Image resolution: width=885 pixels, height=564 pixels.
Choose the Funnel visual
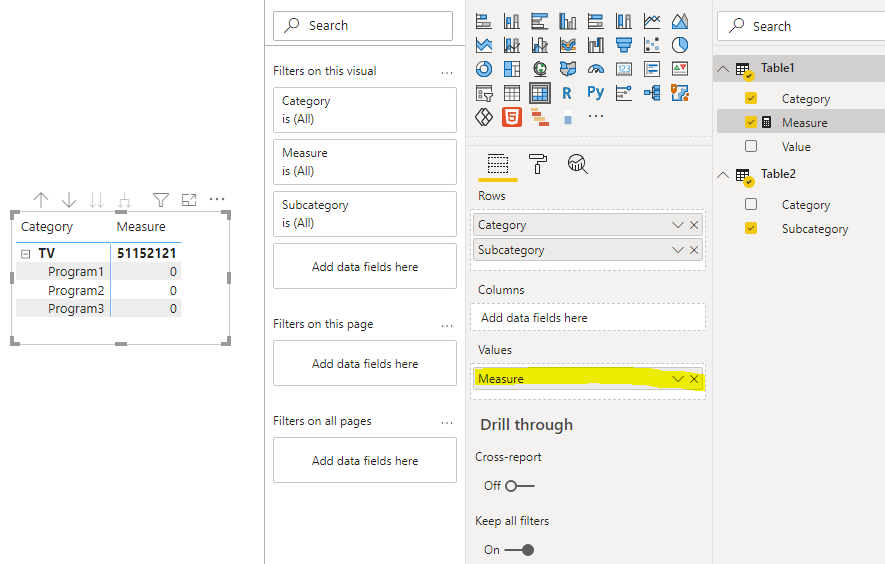point(624,45)
